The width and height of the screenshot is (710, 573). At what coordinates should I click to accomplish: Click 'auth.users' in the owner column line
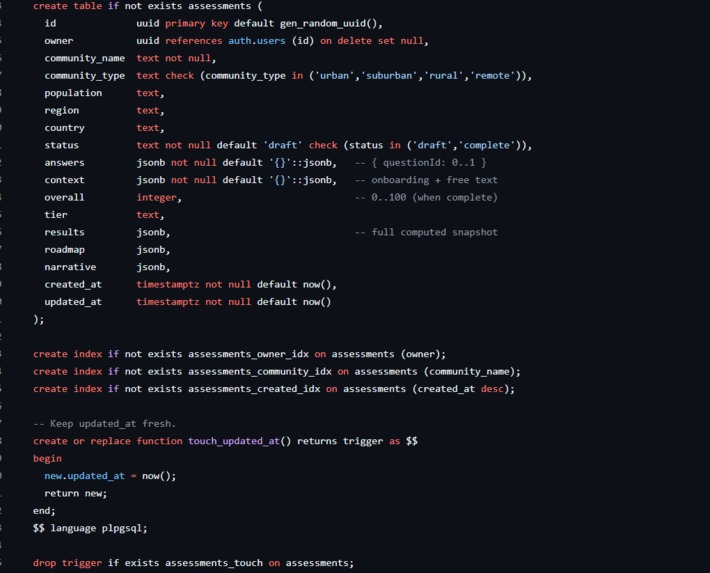tap(257, 41)
